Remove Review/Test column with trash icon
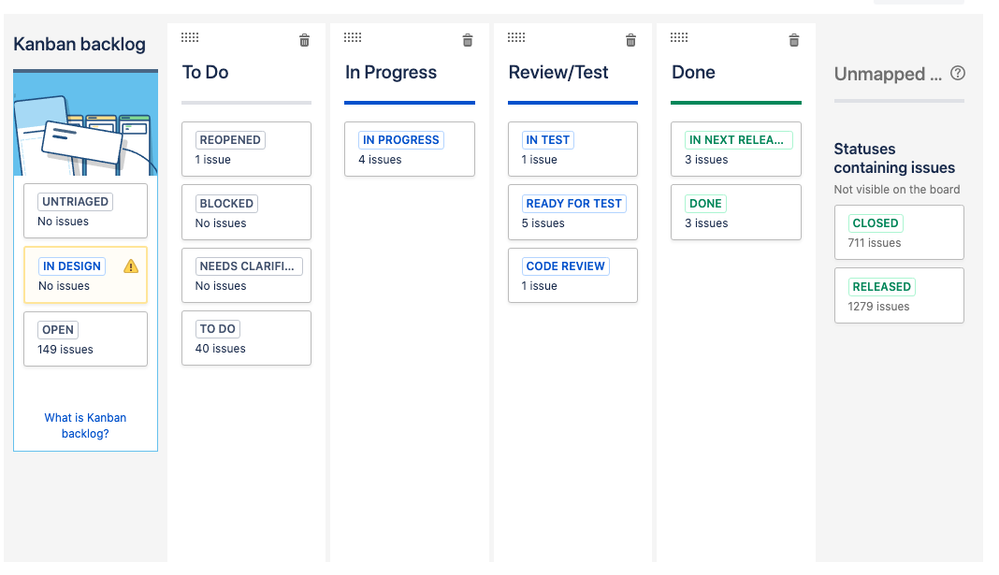The height and width of the screenshot is (575, 999). [631, 41]
